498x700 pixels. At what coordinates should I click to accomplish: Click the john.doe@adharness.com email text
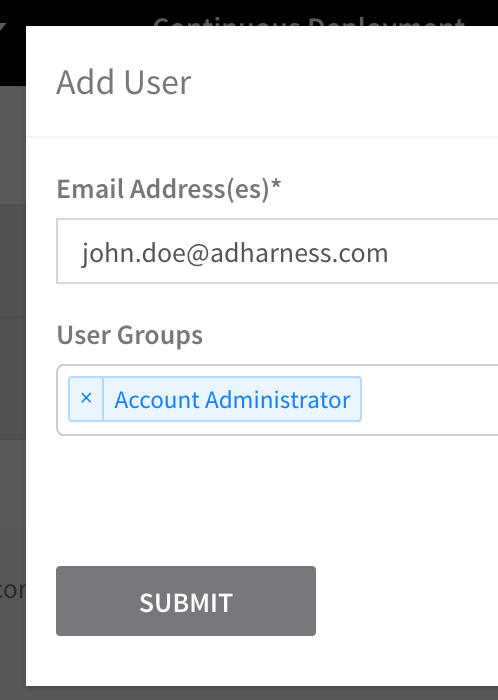[x=235, y=253]
